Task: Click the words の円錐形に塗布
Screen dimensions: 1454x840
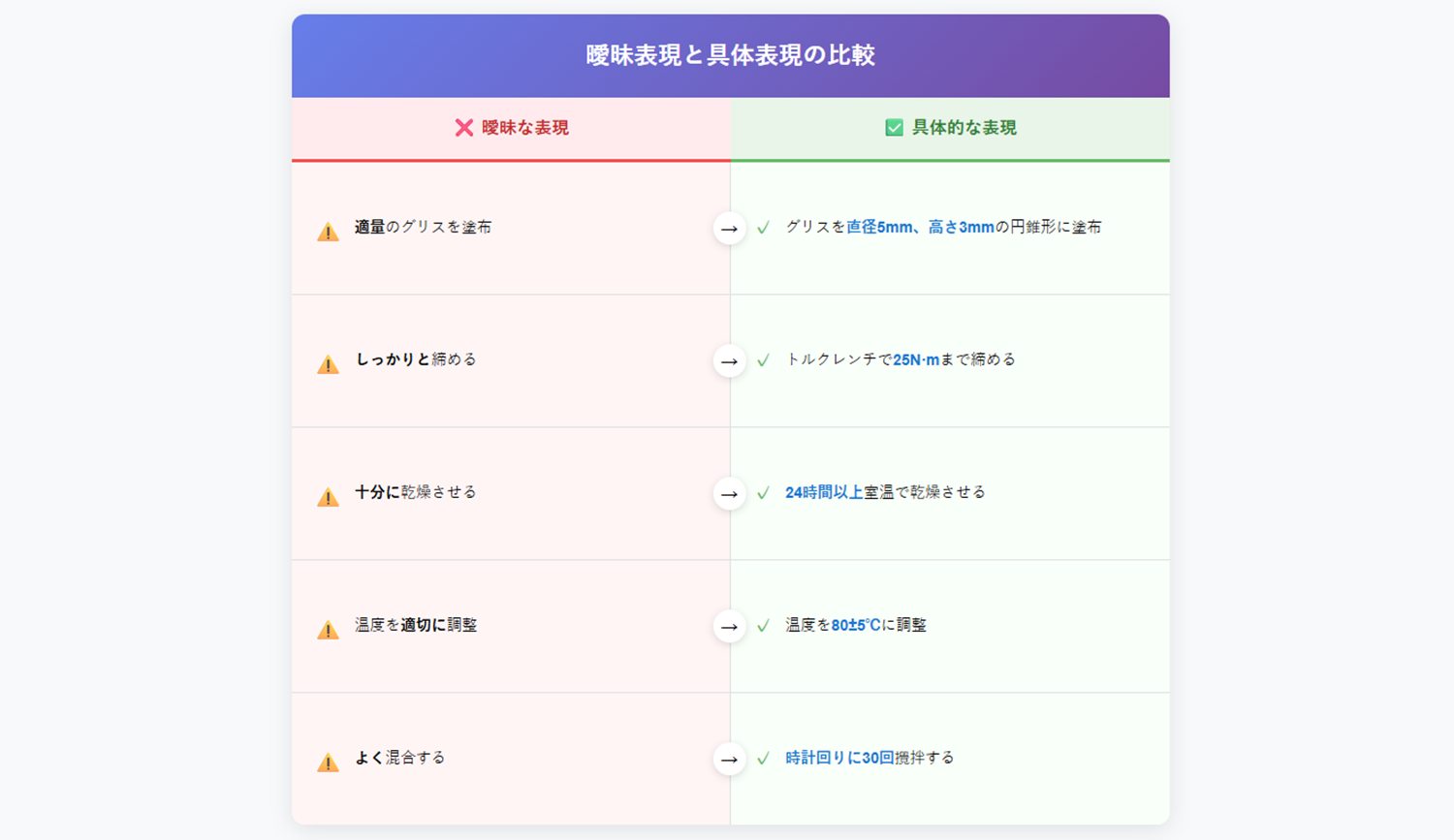Action: (x=1049, y=227)
